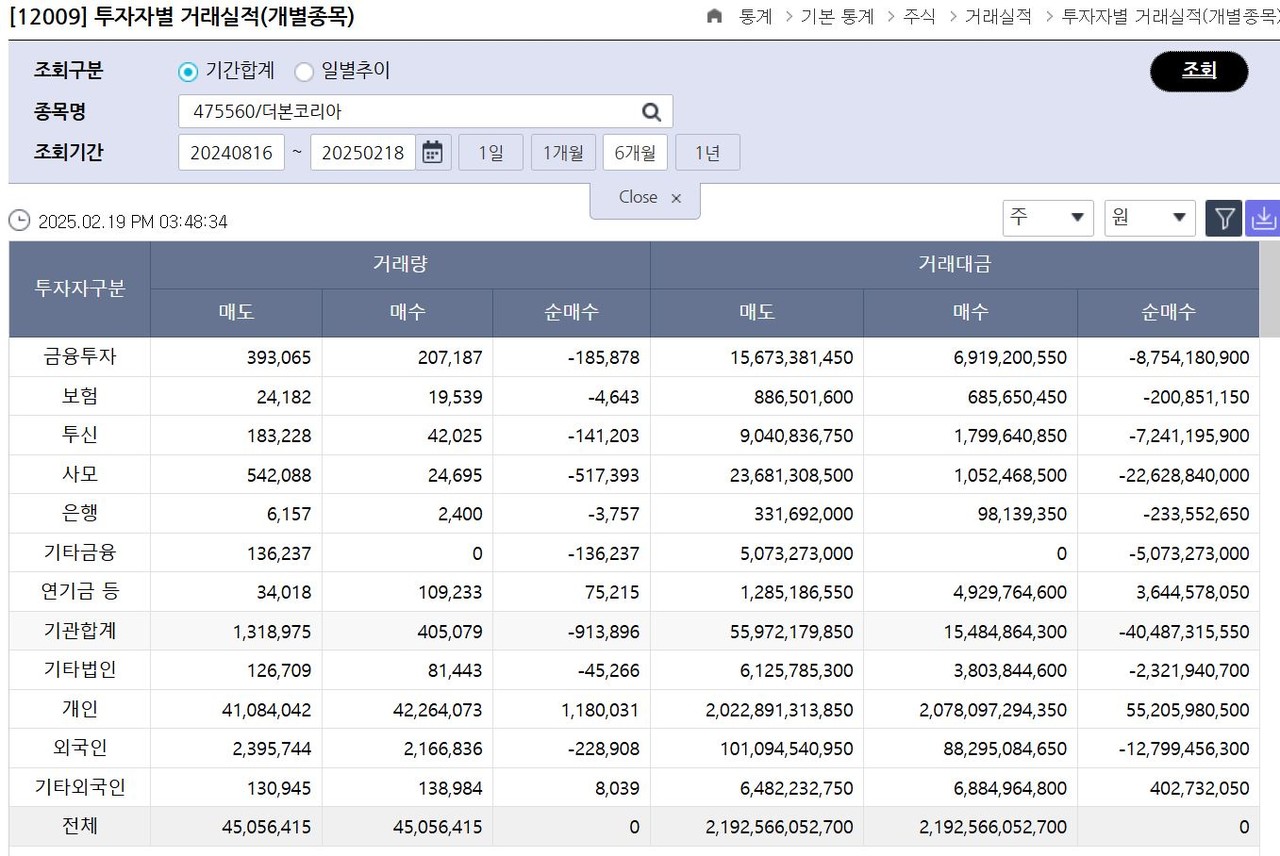Click the 거래대금 group header
Screen dimensions: 1280x856
tap(955, 265)
